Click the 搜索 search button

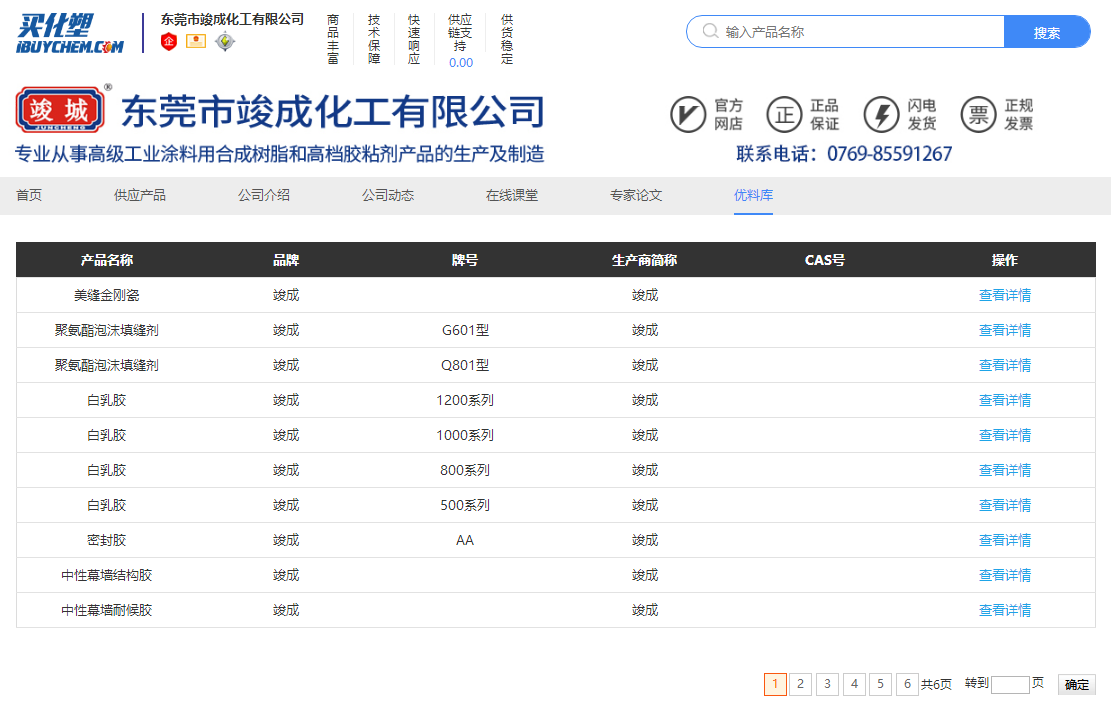tap(1047, 32)
